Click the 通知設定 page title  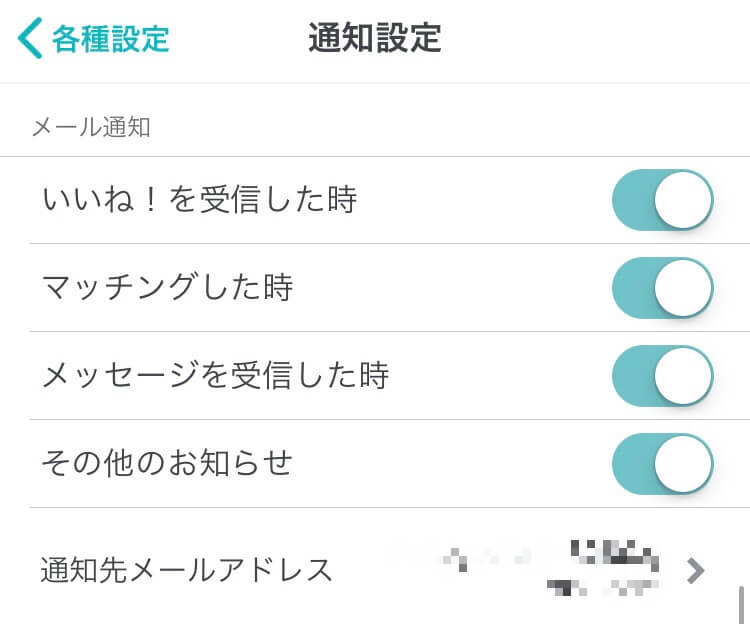point(375,38)
